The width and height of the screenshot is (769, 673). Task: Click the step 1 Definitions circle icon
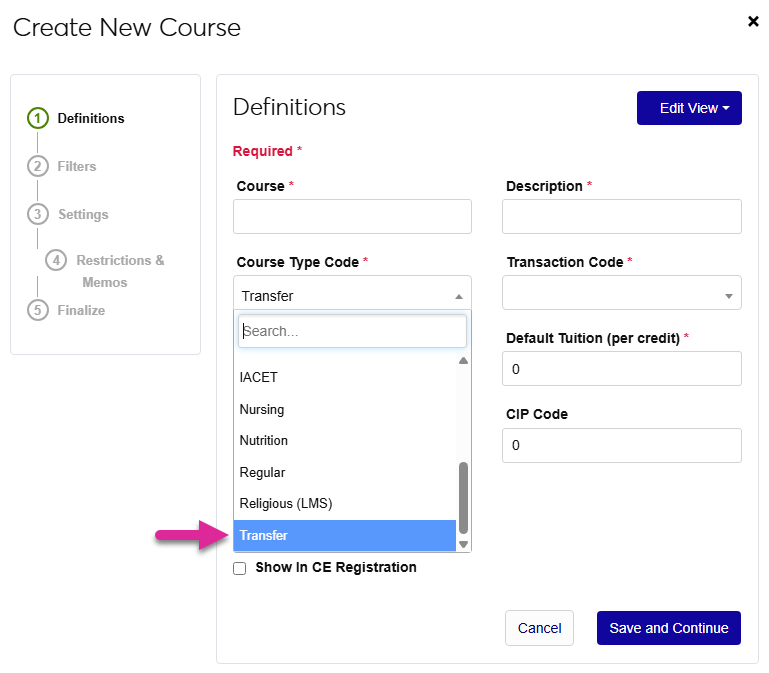[x=38, y=118]
